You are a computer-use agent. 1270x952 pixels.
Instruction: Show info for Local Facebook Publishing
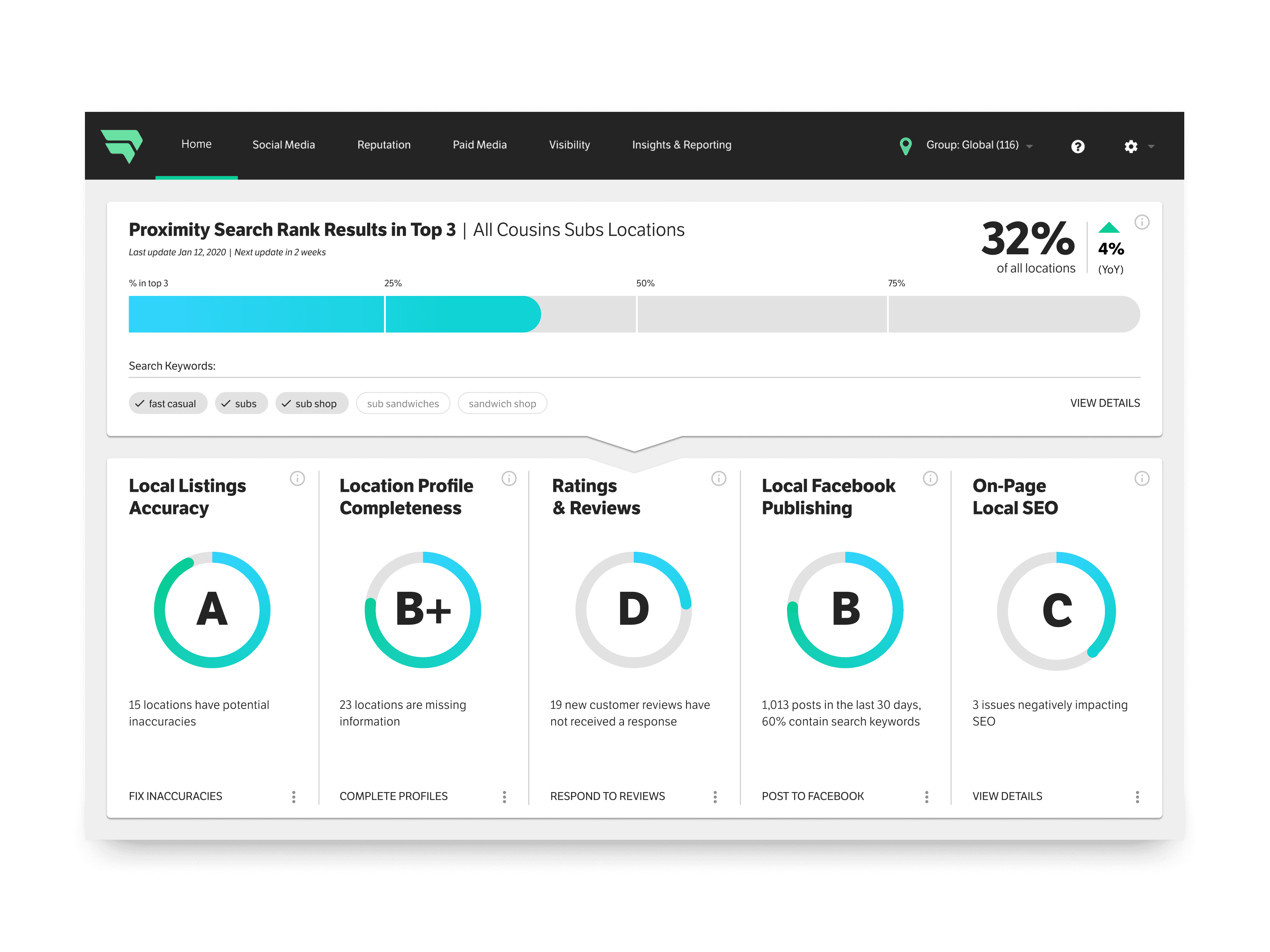[x=930, y=478]
